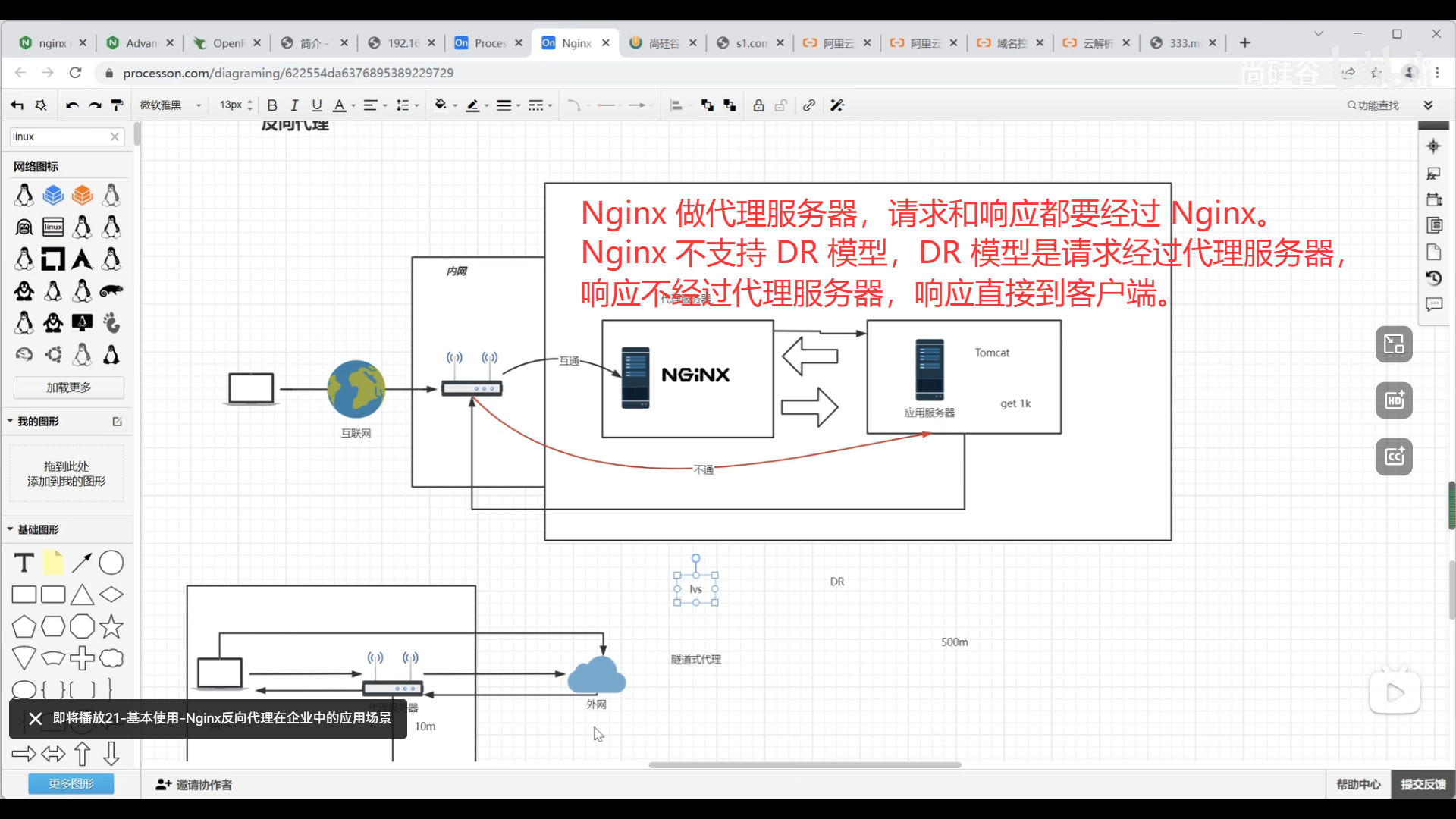Open the comments icon in right sidebar
This screenshot has width=1456, height=819.
pyautogui.click(x=1433, y=305)
